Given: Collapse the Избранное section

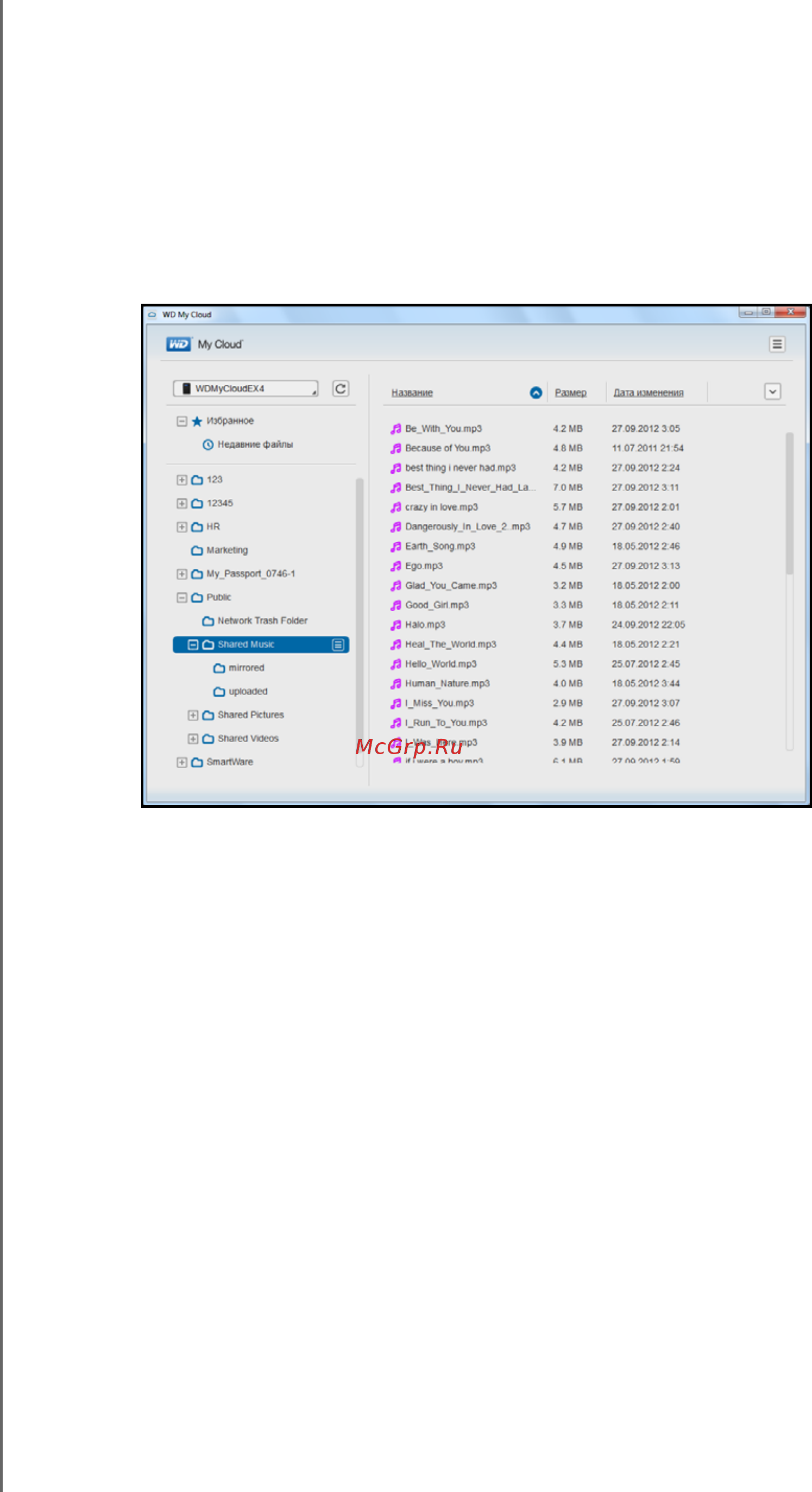Looking at the screenshot, I should 181,421.
